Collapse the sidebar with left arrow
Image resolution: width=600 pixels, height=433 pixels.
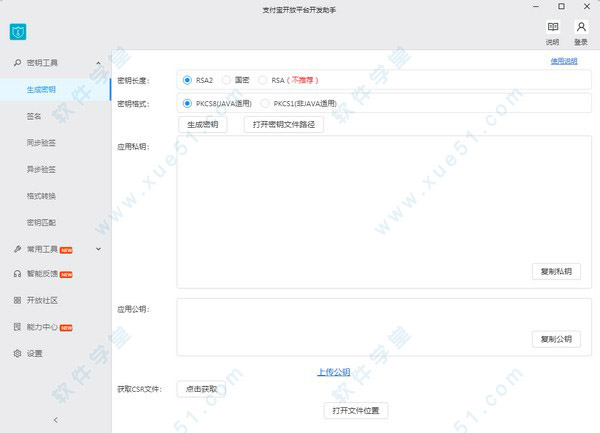pyautogui.click(x=56, y=420)
